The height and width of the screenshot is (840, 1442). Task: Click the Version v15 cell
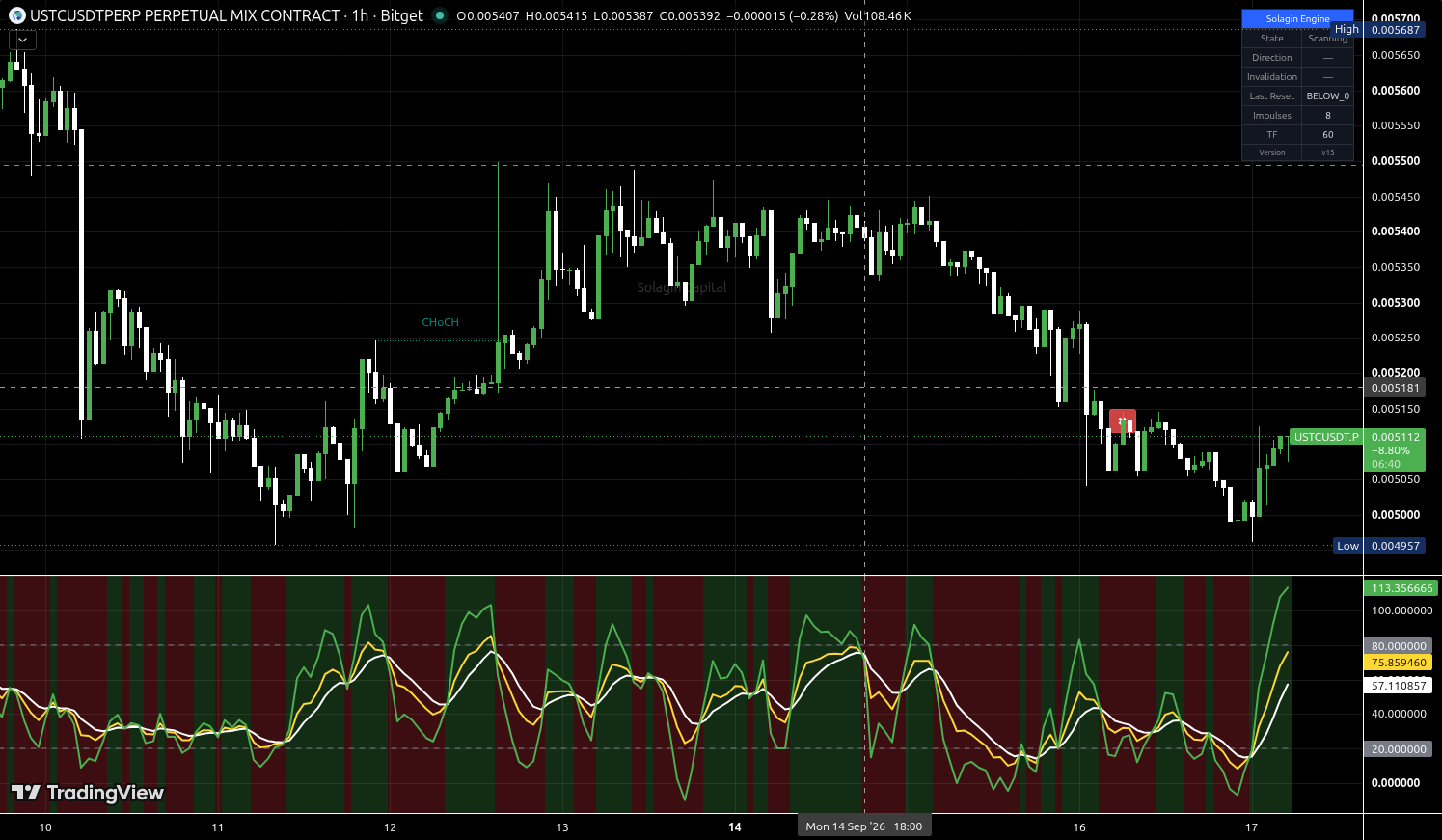pos(1327,152)
